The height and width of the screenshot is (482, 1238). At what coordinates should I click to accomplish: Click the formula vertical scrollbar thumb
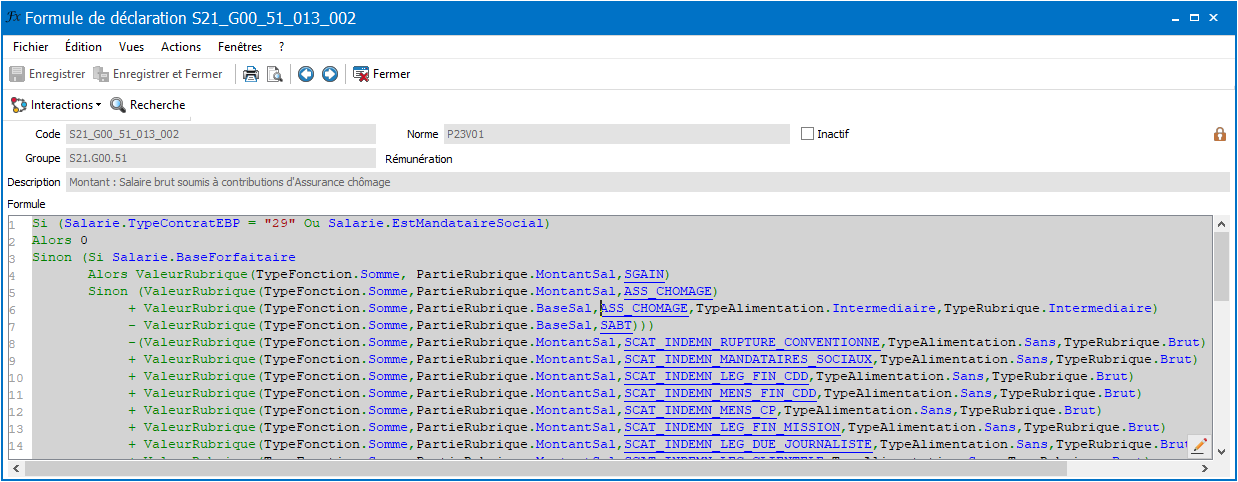1221,266
